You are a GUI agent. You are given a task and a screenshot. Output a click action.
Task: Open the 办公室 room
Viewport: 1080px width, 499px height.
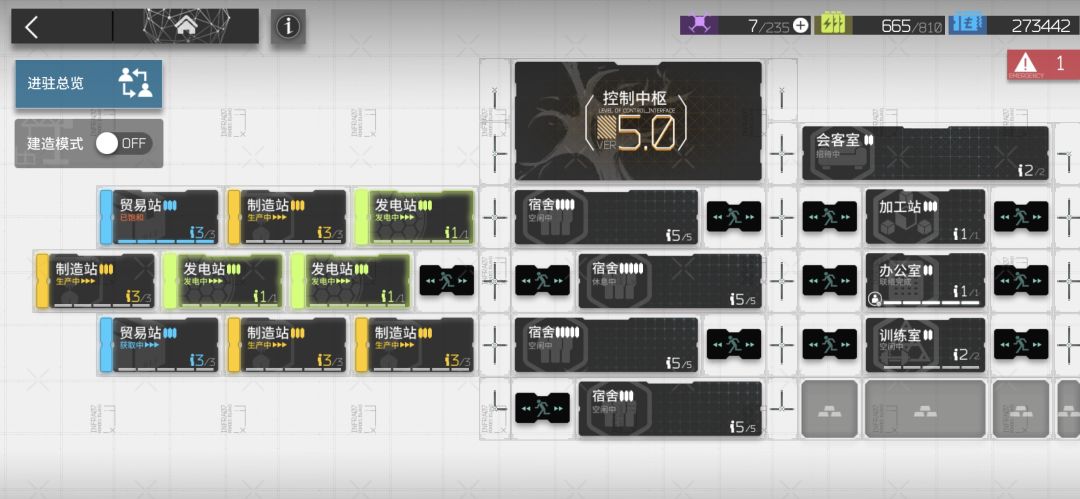(x=925, y=281)
